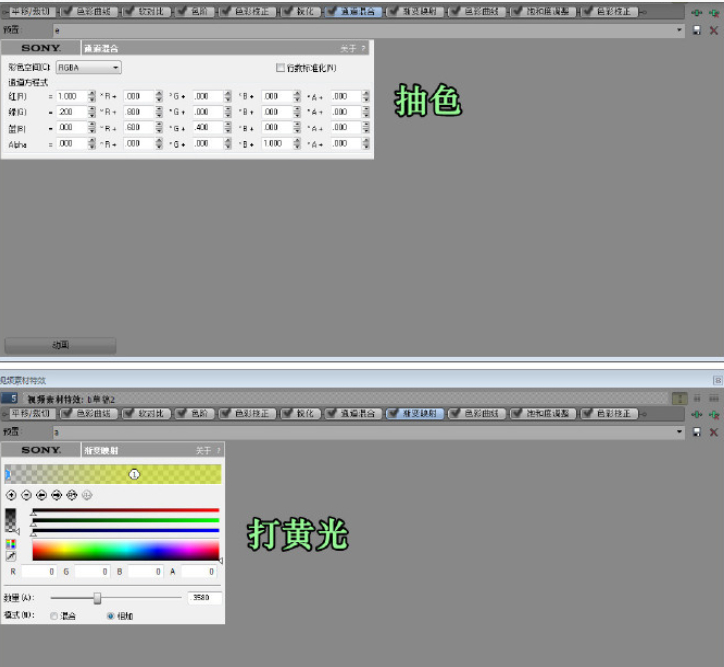This screenshot has height=667, width=724.
Task: Open 平移/裁切 tab in Channel Blend chain
Action: (30, 11)
